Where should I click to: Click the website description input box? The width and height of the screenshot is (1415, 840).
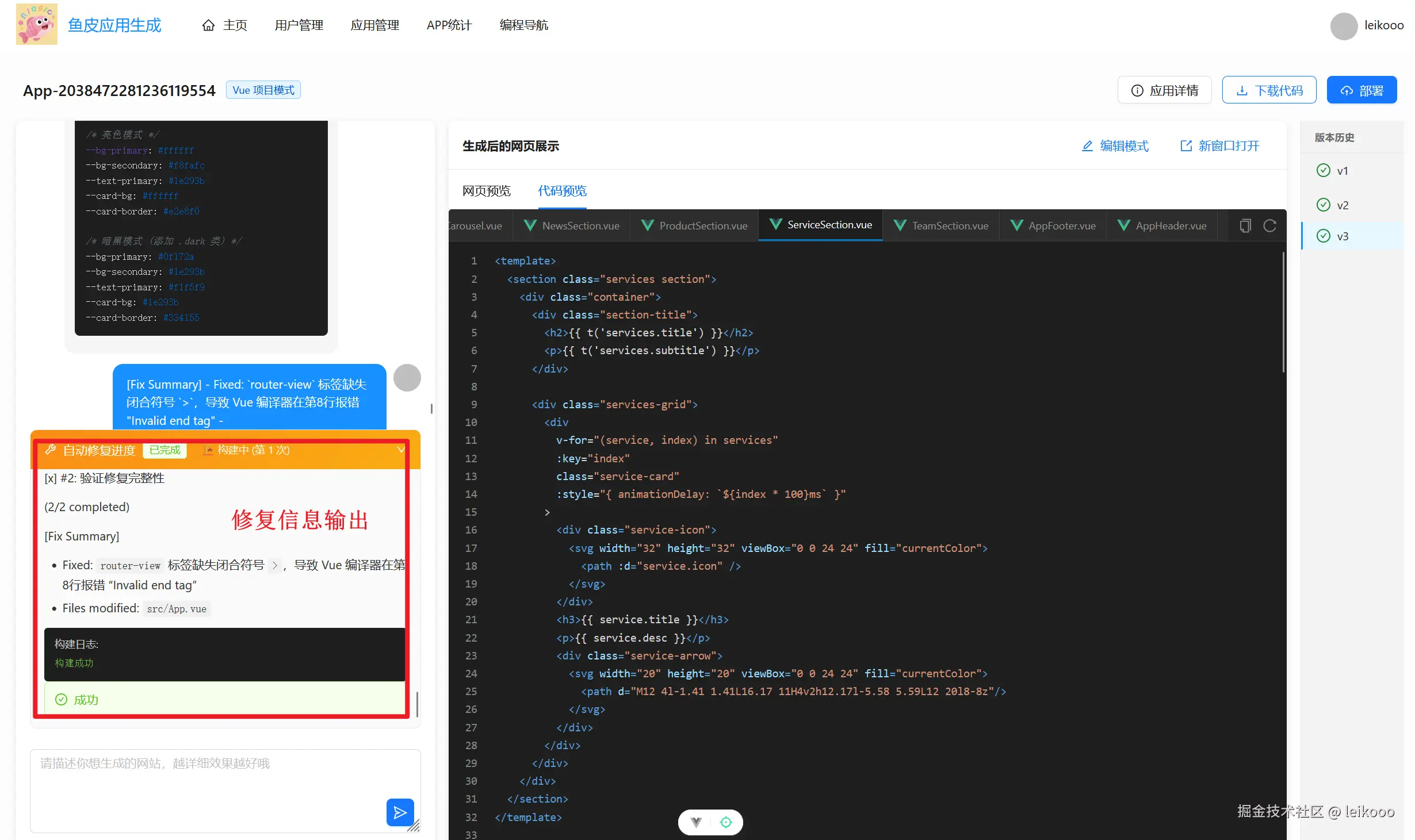click(207, 782)
